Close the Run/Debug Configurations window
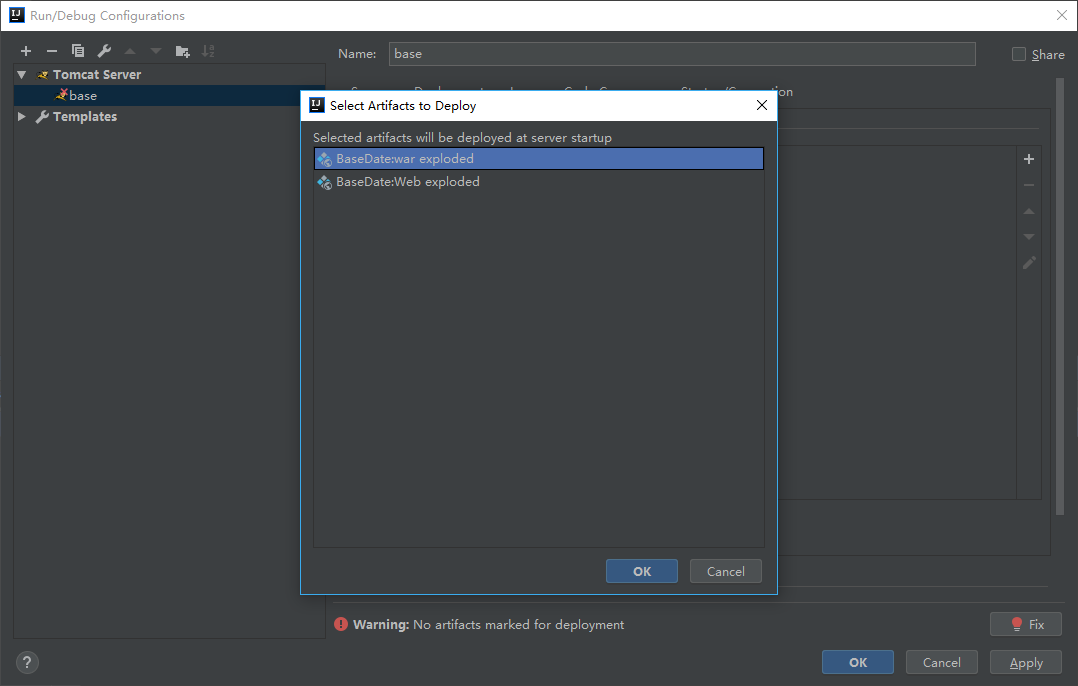This screenshot has height=686, width=1078. point(1062,15)
